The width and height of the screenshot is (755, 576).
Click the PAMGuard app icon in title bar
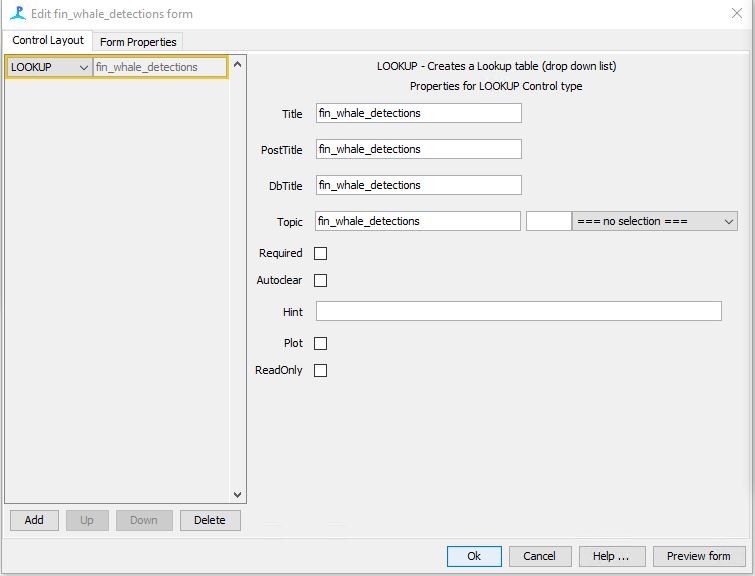pos(17,14)
